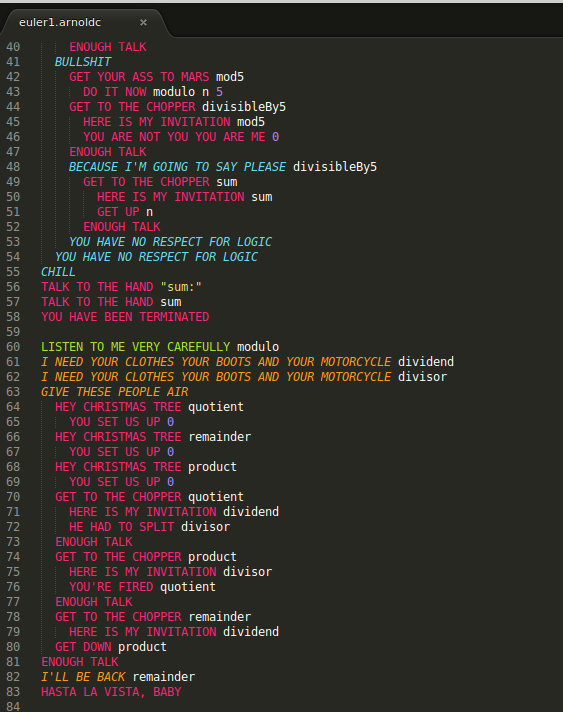Click divisibleBy5 after BECAUSE I'M GOING TO SAY PLEASE
Screen dimensions: 563x712
(x=335, y=167)
